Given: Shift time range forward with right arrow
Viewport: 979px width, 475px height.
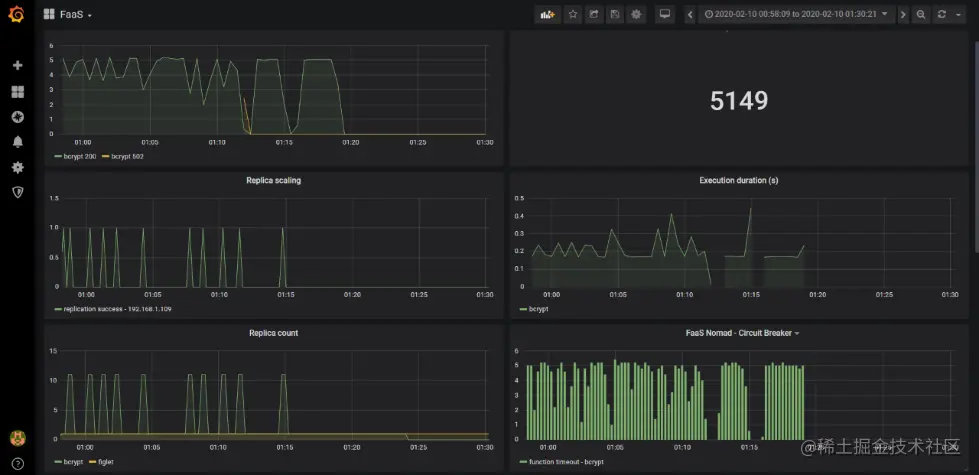Looking at the screenshot, I should pos(903,14).
